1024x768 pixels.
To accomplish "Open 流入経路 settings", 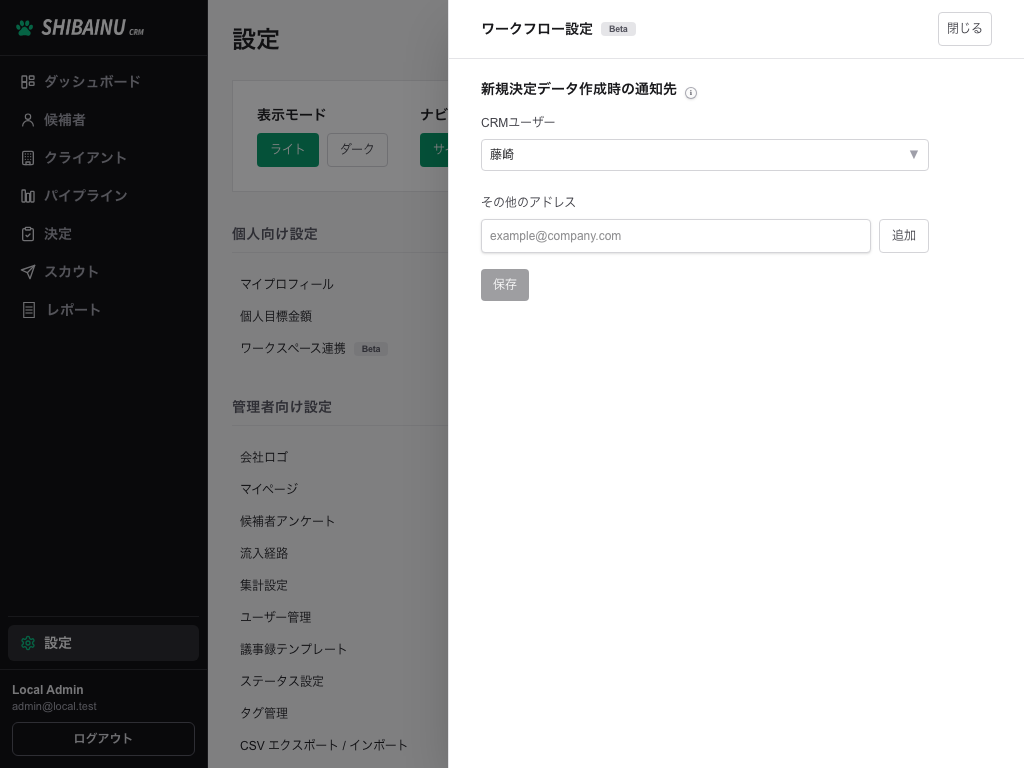I will 264,553.
